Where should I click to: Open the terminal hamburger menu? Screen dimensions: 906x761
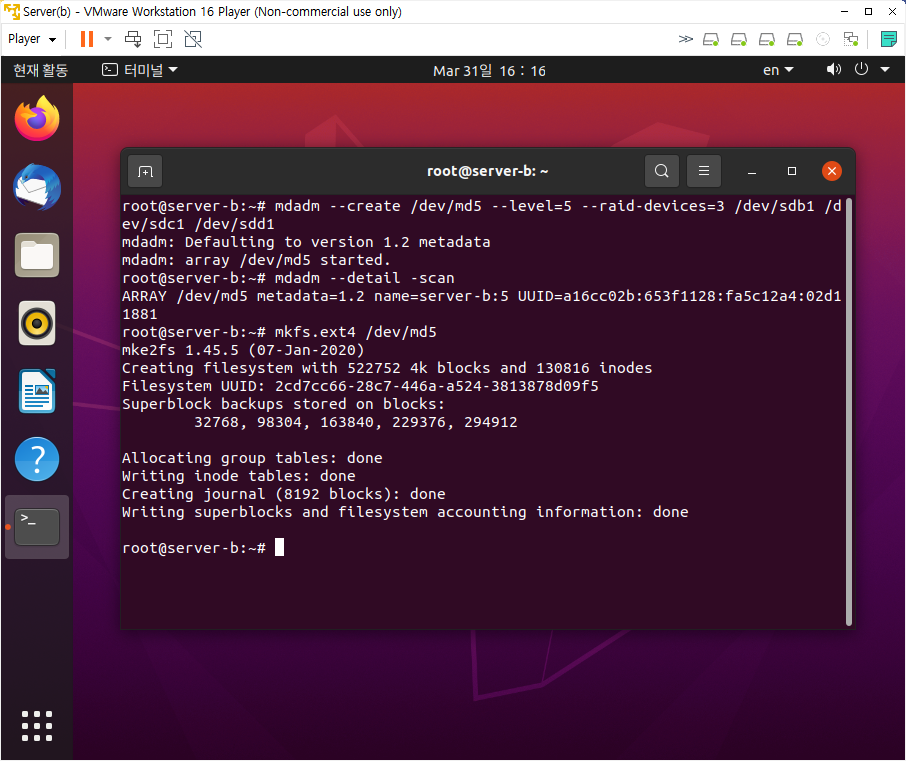704,171
